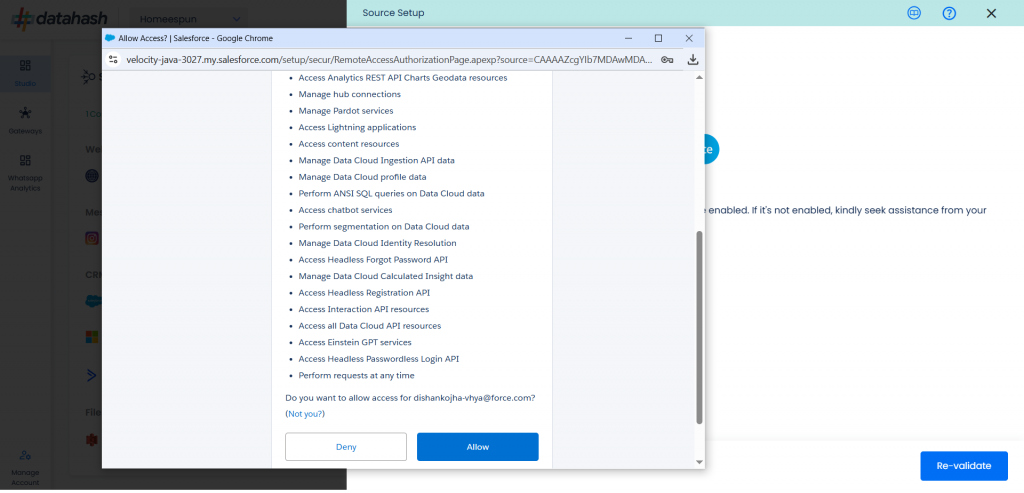Open Whatsapp Analytics in the sidebar
Screen dimensions: 1024x493
tap(25, 173)
